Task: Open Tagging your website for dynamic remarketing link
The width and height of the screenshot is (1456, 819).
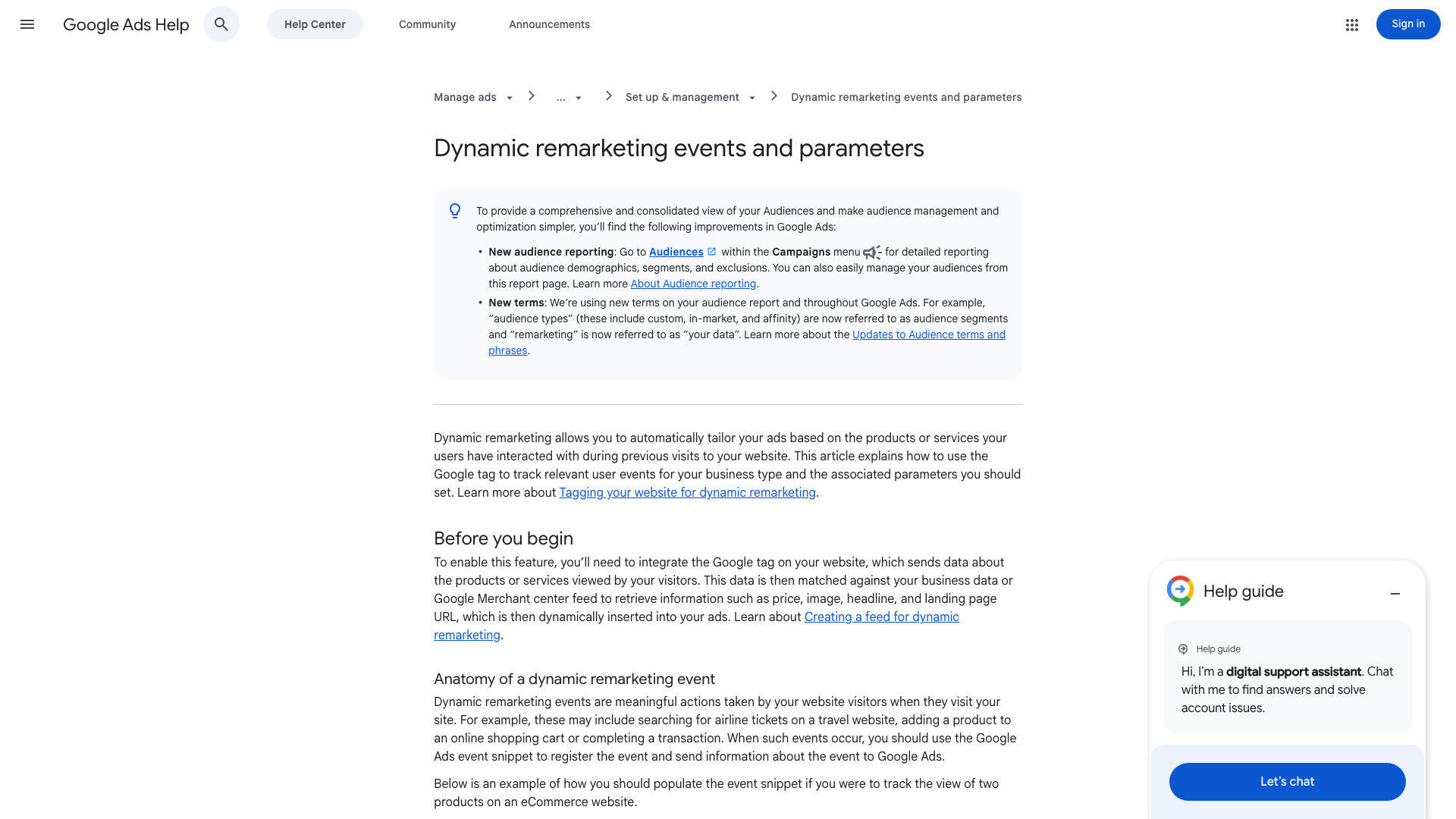Action: click(x=687, y=492)
